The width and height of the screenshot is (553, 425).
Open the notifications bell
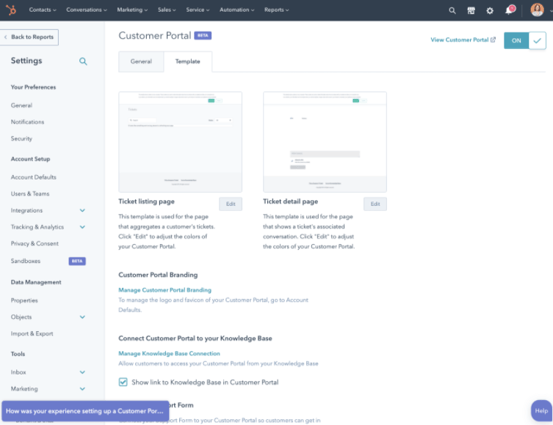[x=509, y=10]
